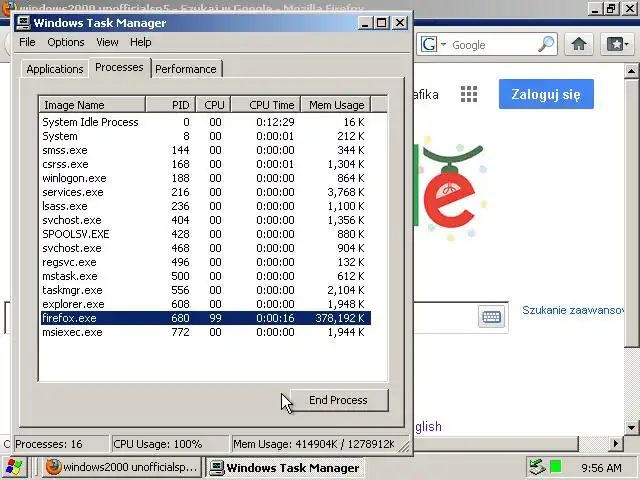Screen dimensions: 640x480
Task: Open the Google apps grid icon
Action: (469, 94)
